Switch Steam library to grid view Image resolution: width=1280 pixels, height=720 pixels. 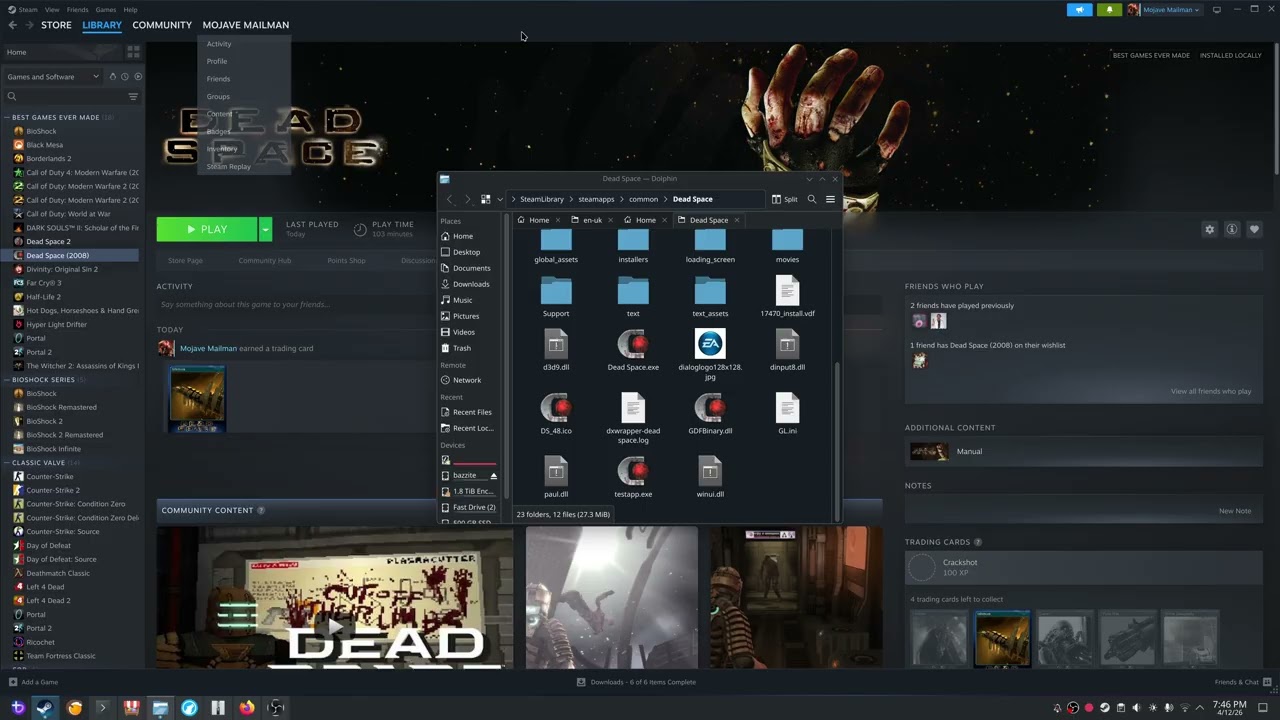[x=133, y=52]
